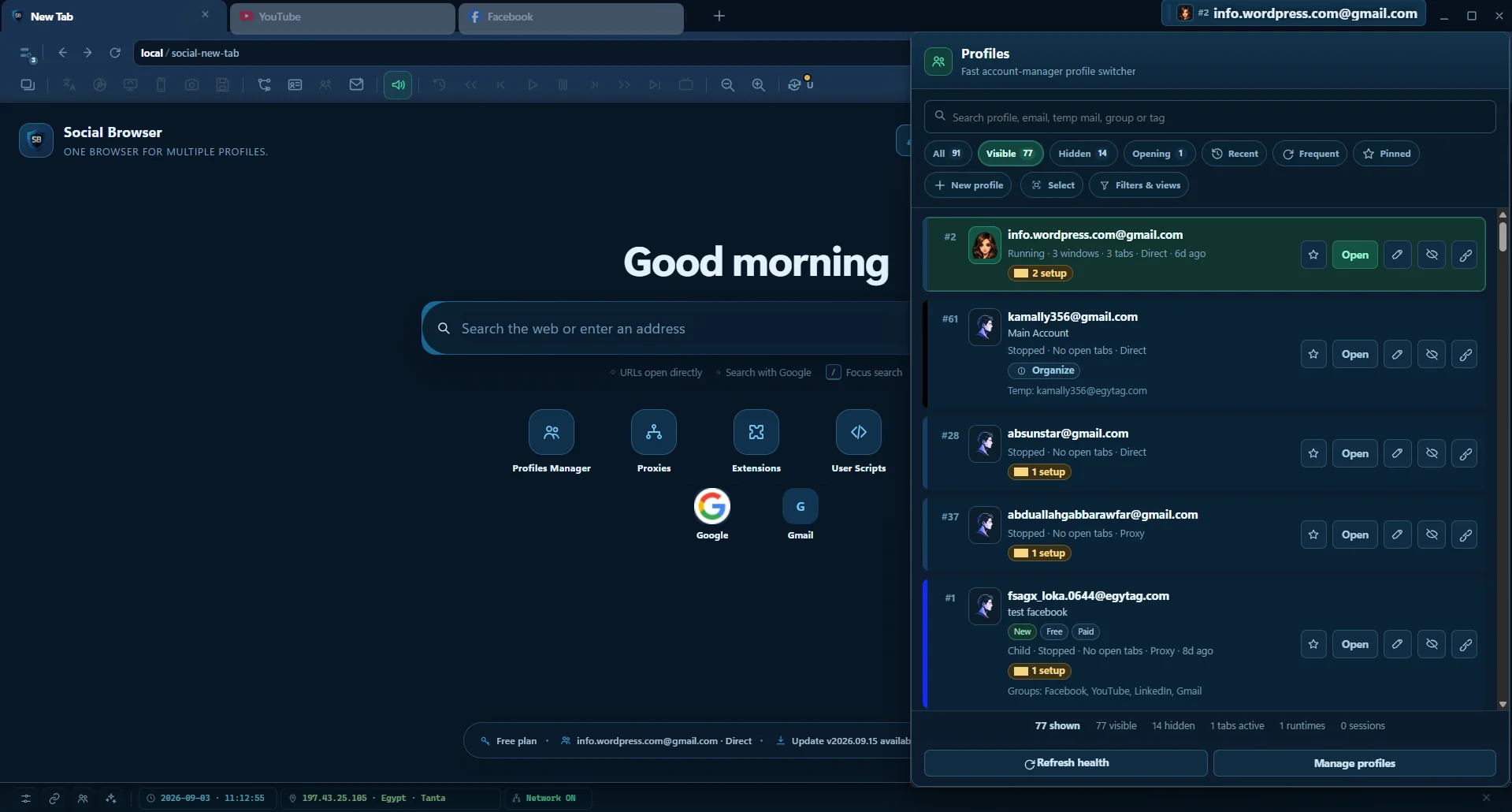Hide the info.wordpress.com@gmail.com profile eye icon
1512x812 pixels.
1432,255
